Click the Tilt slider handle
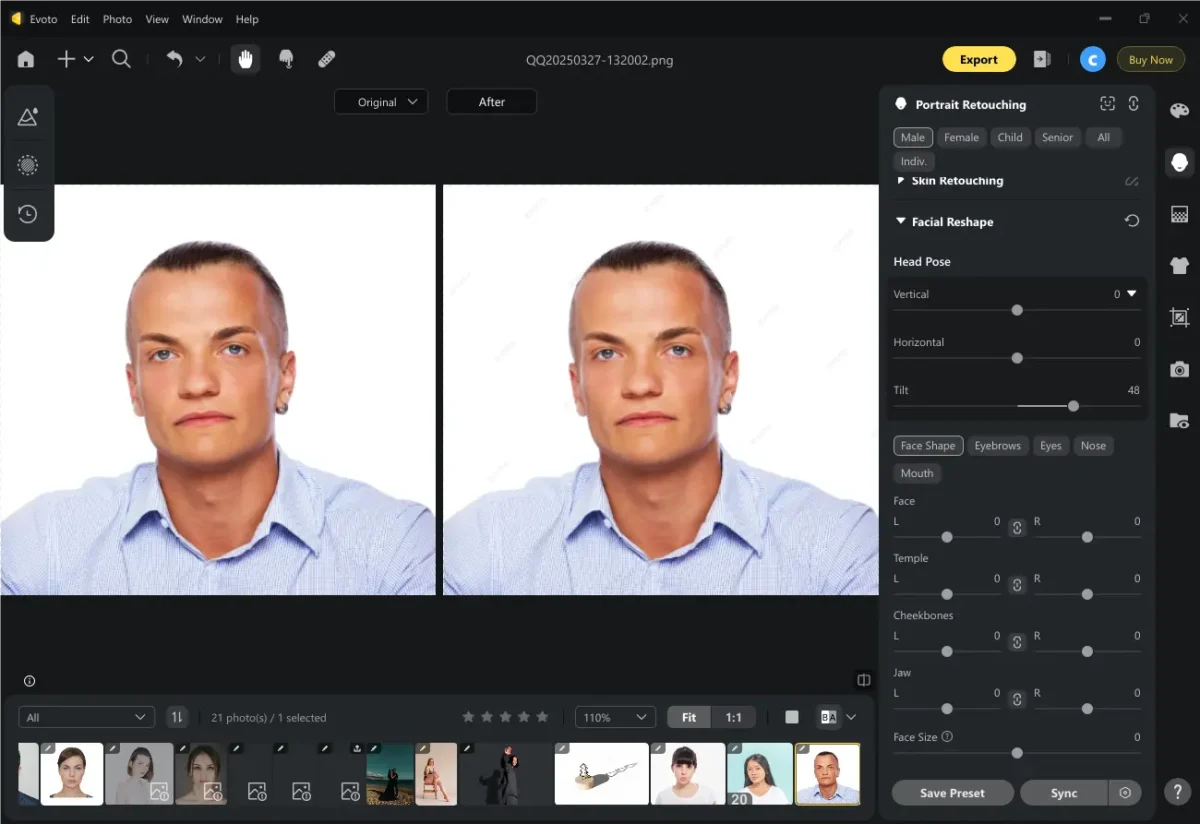 [x=1073, y=406]
